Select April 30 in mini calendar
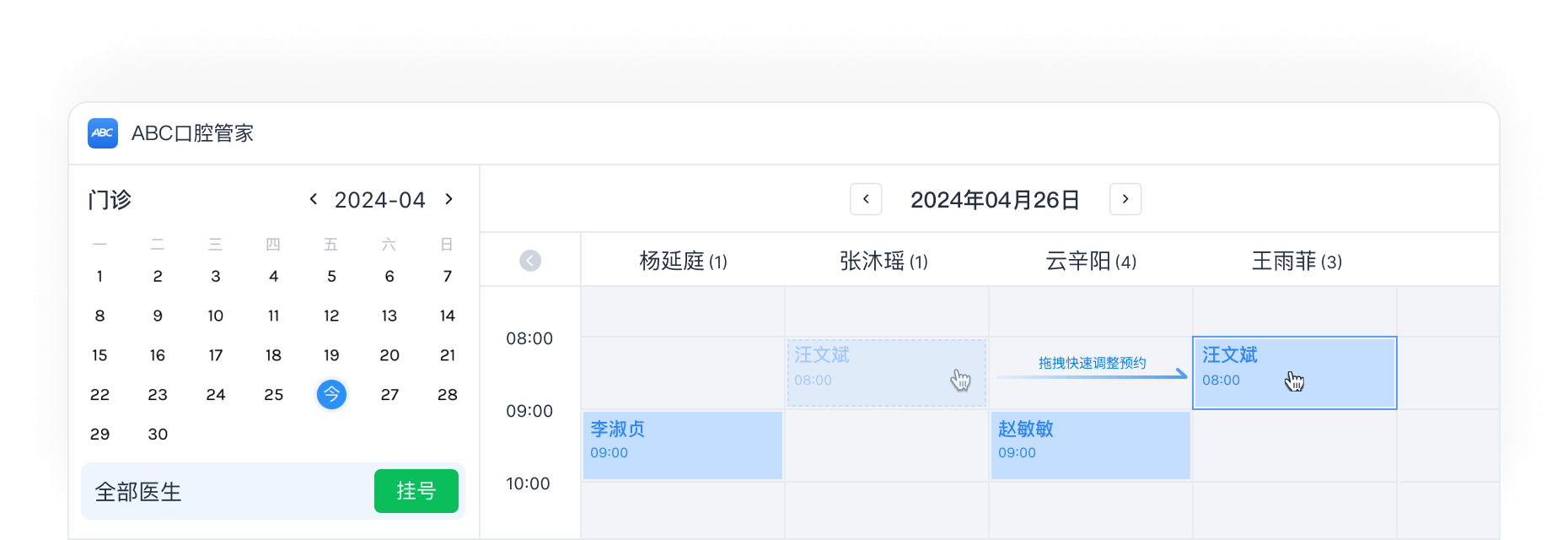Image resolution: width=1568 pixels, height=540 pixels. pos(158,434)
